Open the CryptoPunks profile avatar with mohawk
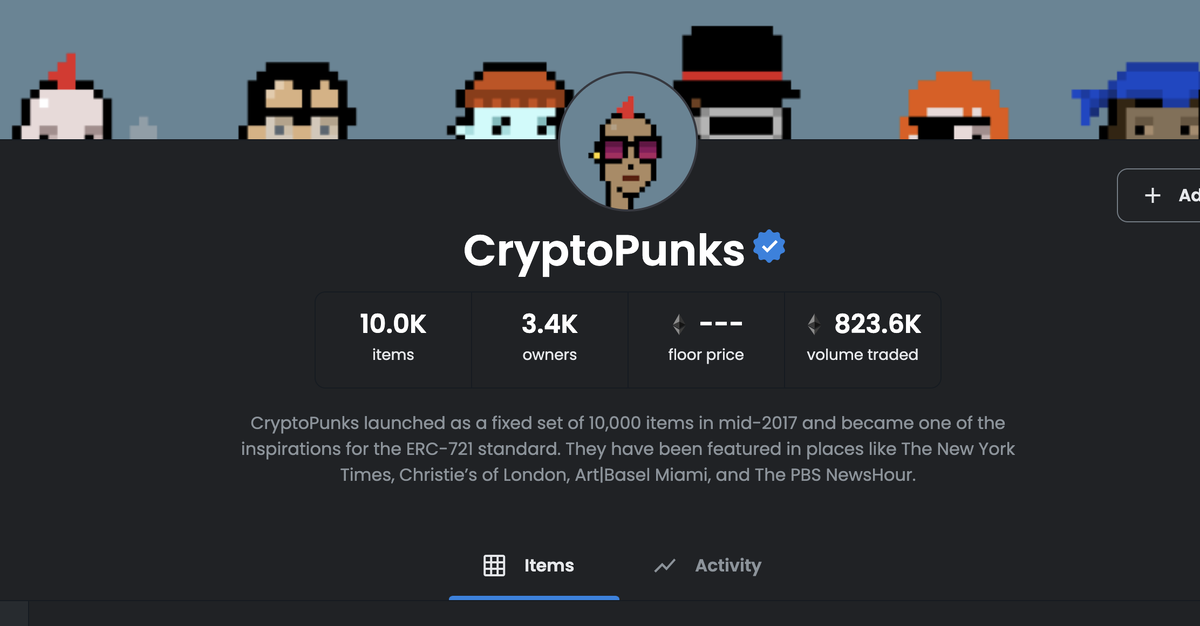 click(x=627, y=140)
